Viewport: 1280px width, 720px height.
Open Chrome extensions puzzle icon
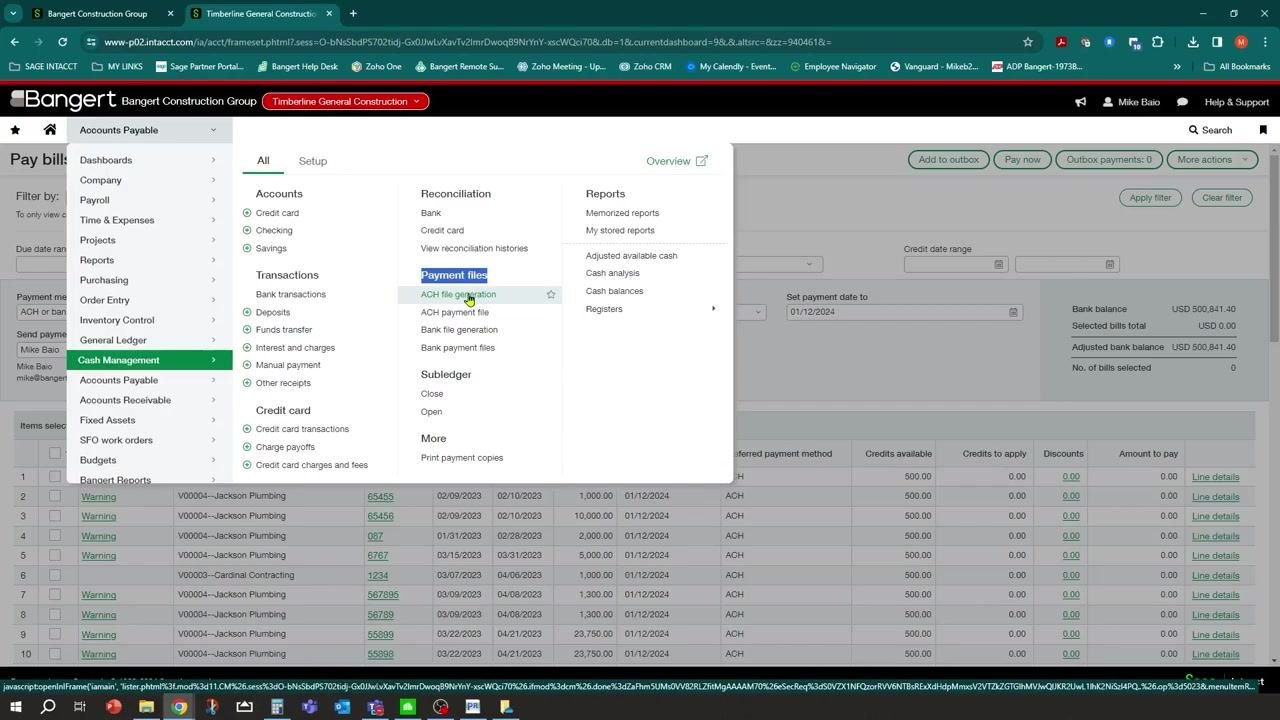point(1157,42)
